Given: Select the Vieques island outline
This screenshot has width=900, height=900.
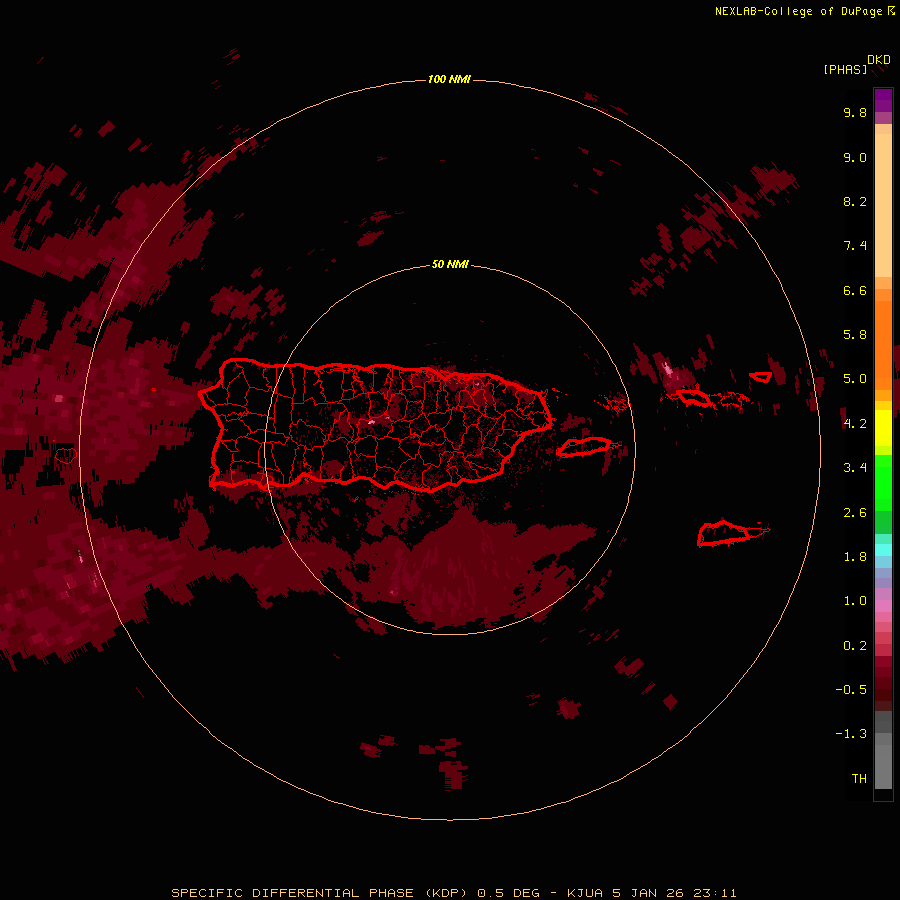Looking at the screenshot, I should pos(583,447).
